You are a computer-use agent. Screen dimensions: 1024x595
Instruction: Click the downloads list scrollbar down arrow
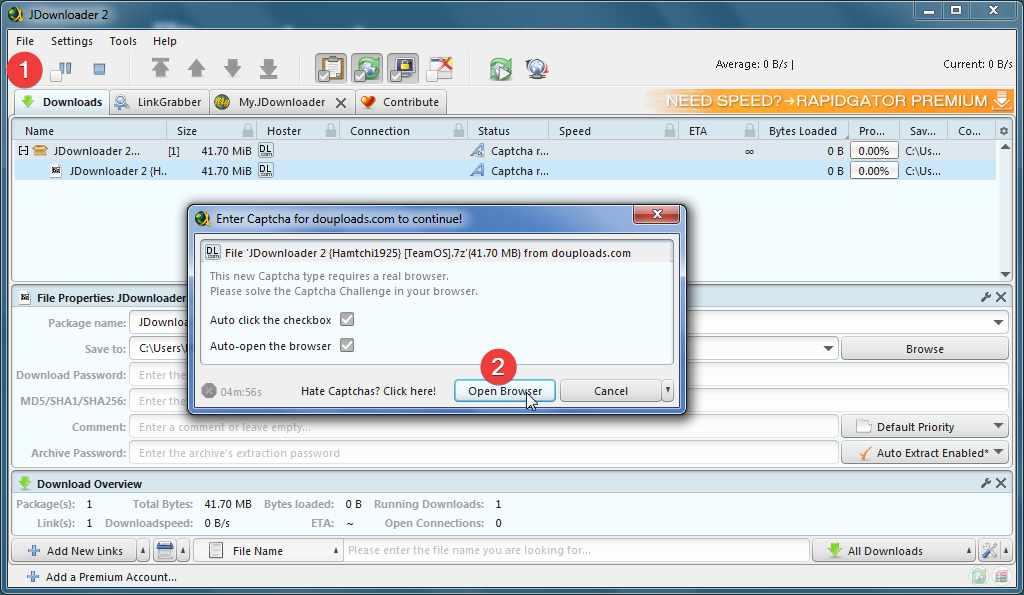1005,274
